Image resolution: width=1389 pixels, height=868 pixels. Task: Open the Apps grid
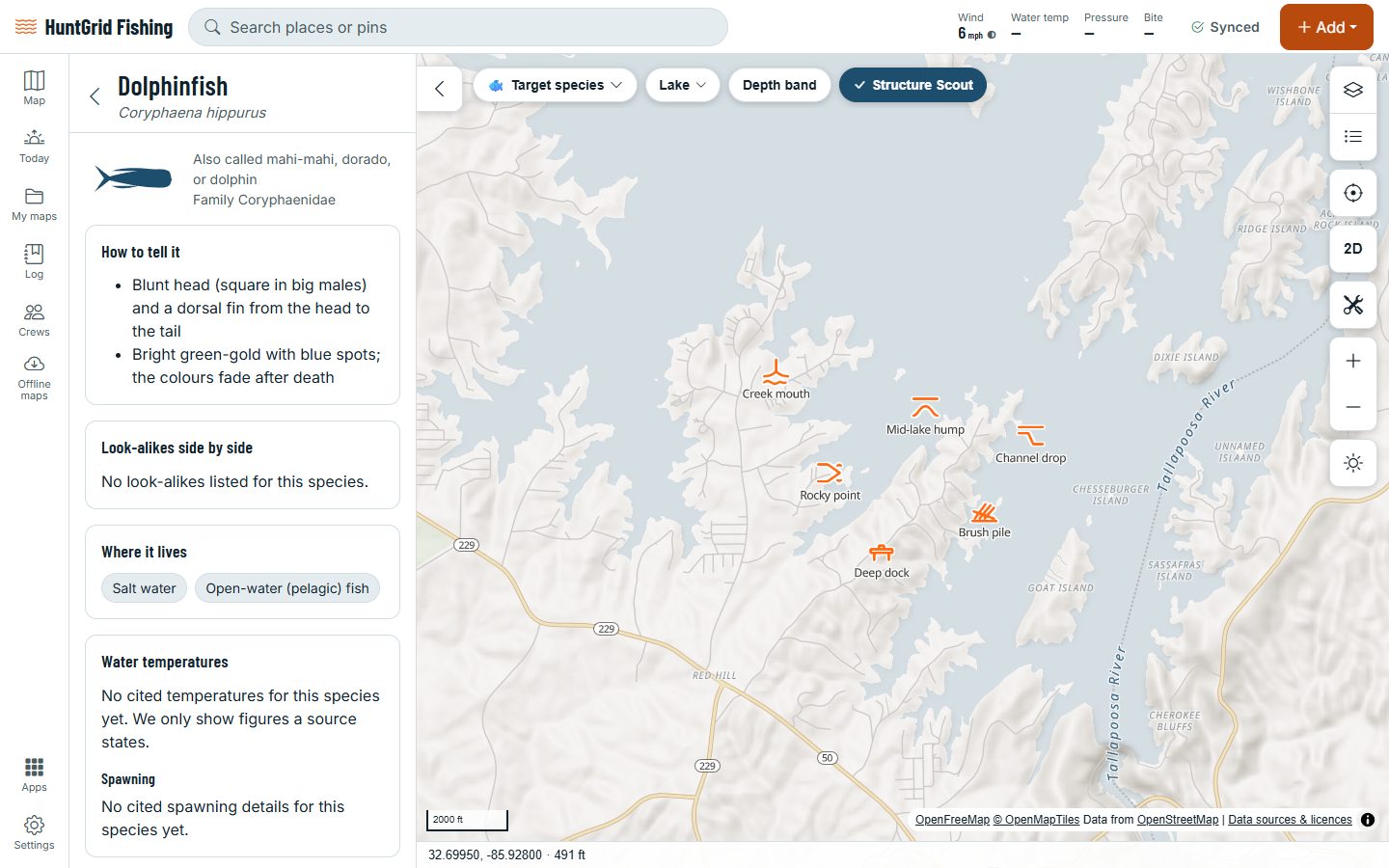[x=34, y=774]
